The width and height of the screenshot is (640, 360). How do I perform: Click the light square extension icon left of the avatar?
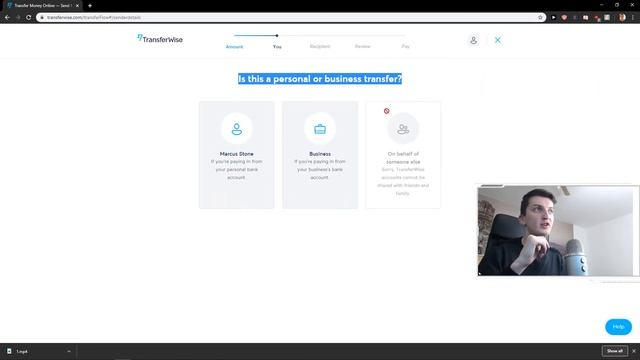(607, 17)
